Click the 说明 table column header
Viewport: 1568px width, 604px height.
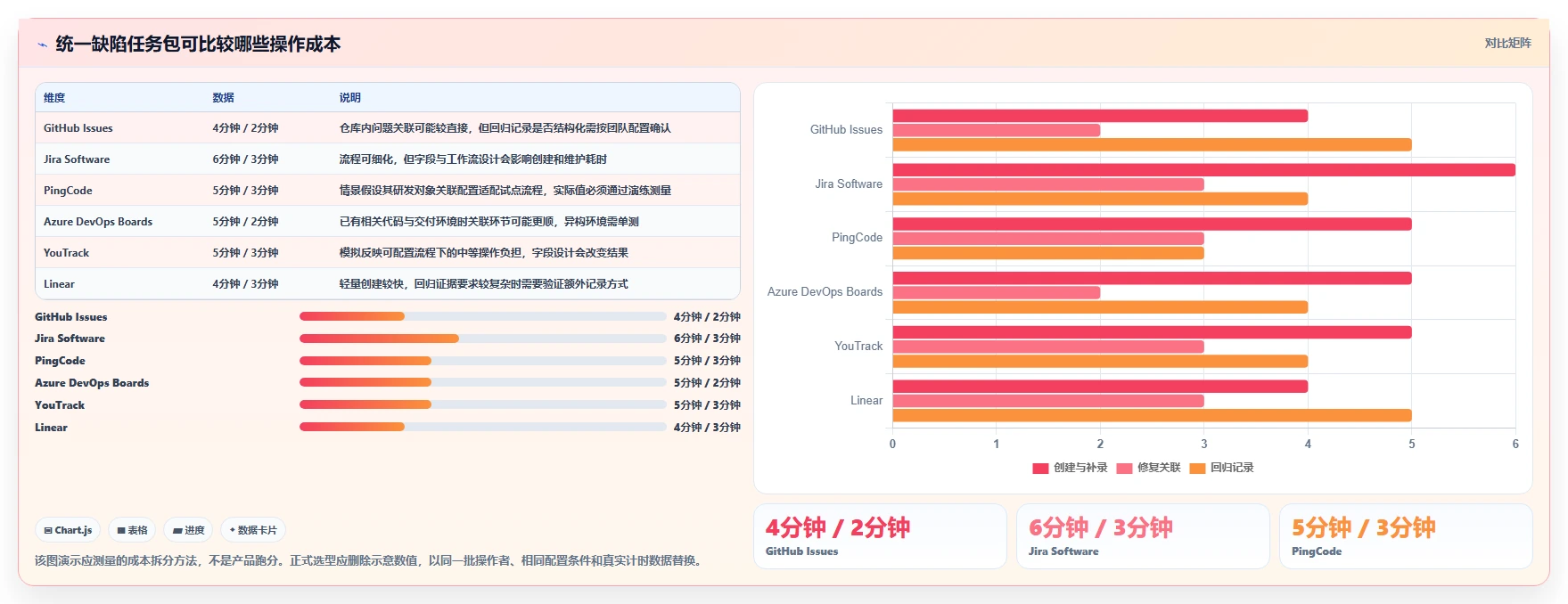pyautogui.click(x=349, y=98)
